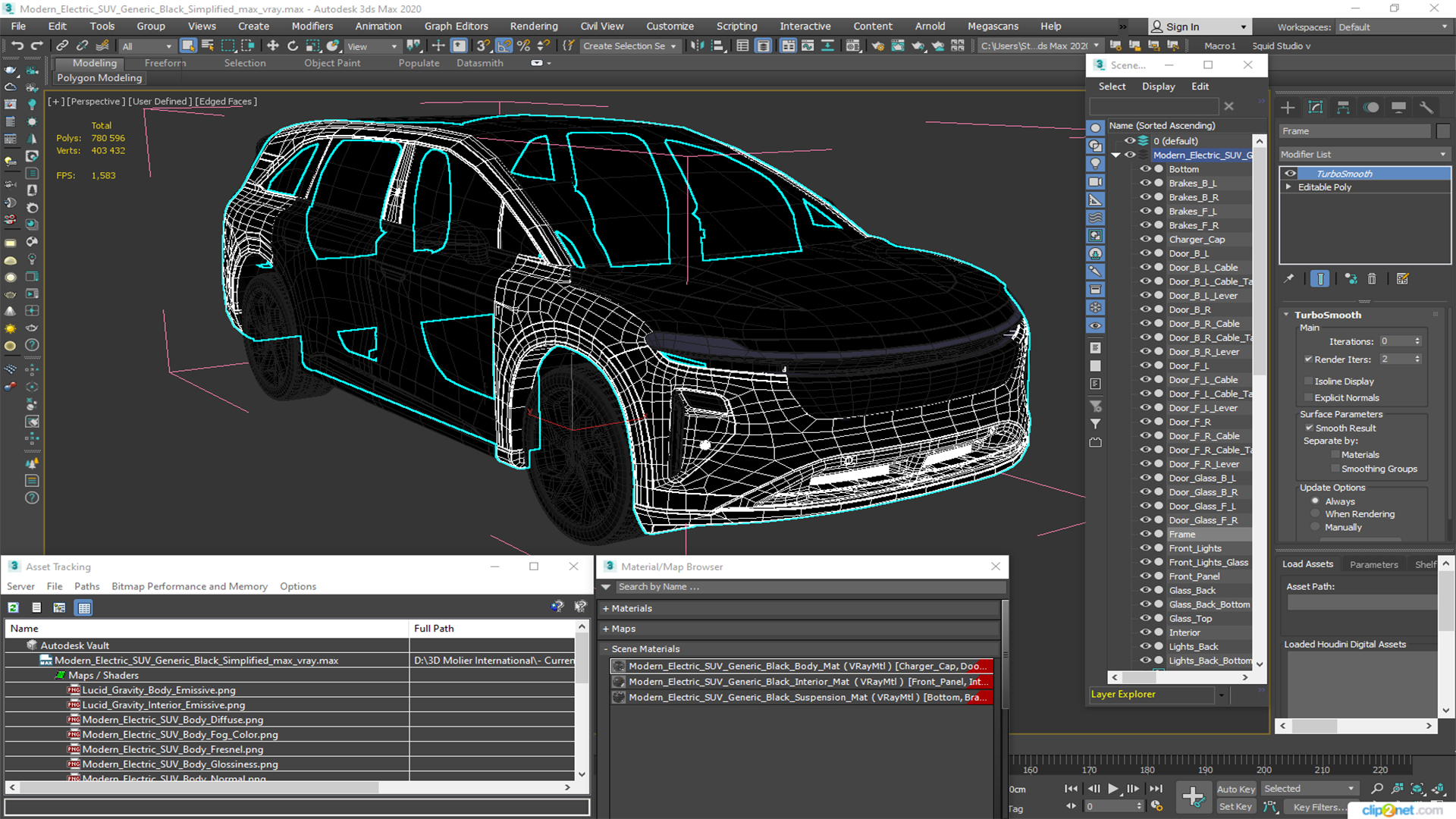Select the Select and Link tool
The image size is (1456, 819).
[62, 45]
